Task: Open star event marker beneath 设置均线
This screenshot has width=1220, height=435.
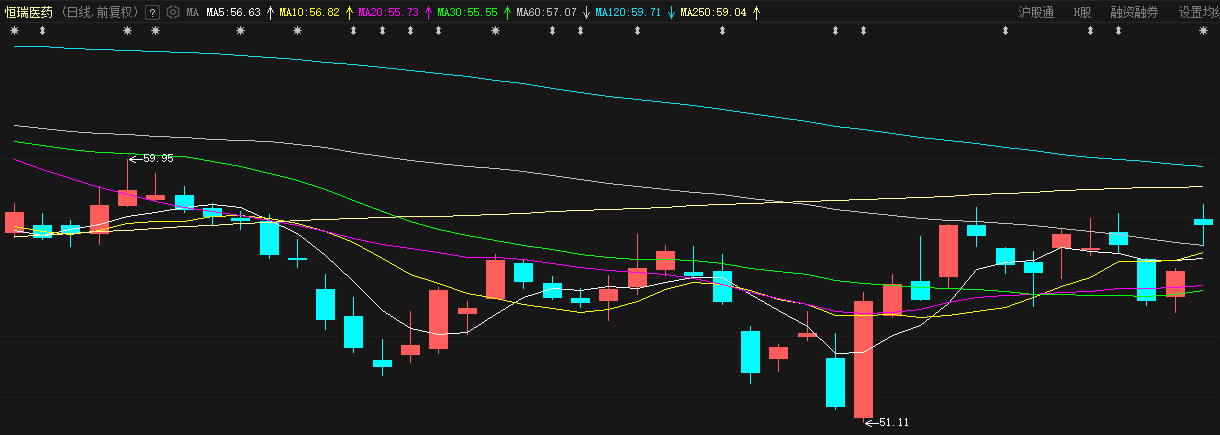Action: [1203, 31]
